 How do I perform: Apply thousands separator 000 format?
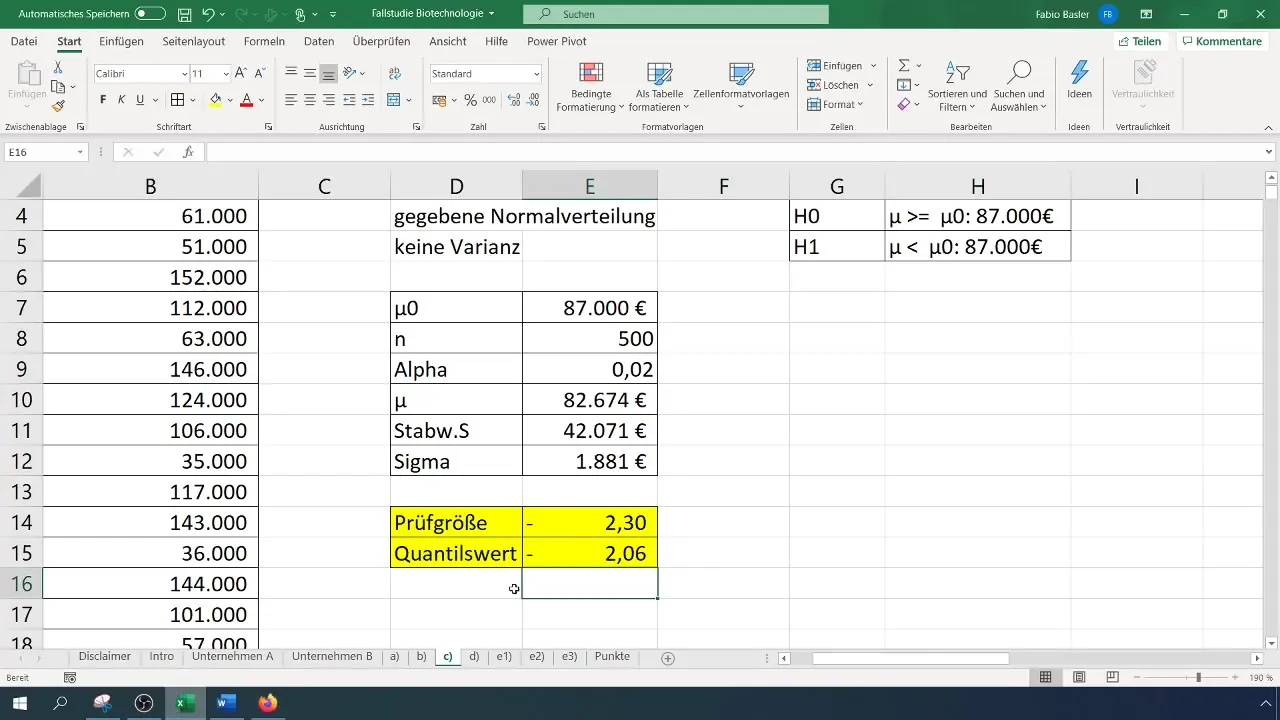click(x=489, y=100)
